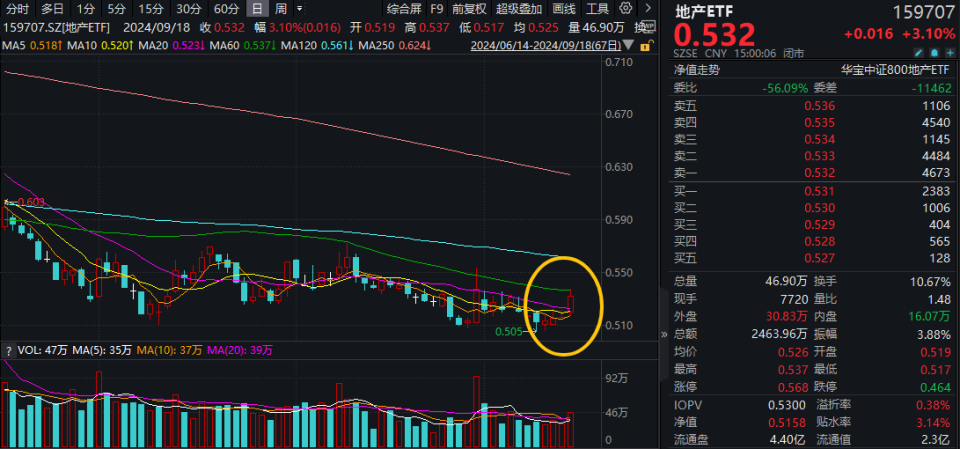Open the 工具 tools menu
This screenshot has height=449, width=960.
[597, 9]
